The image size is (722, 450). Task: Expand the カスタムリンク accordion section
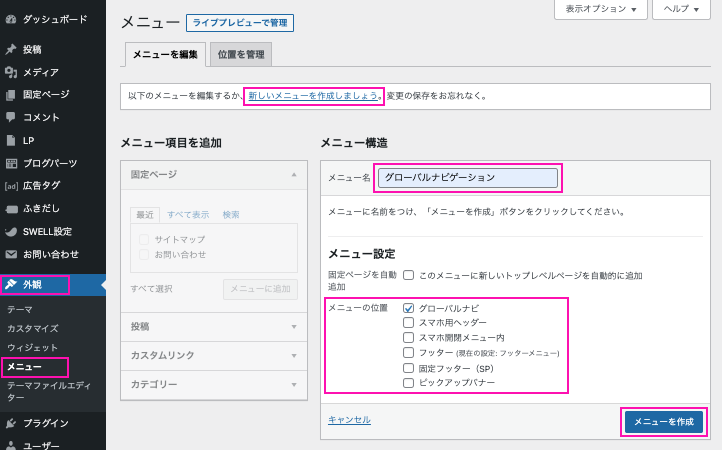click(214, 356)
